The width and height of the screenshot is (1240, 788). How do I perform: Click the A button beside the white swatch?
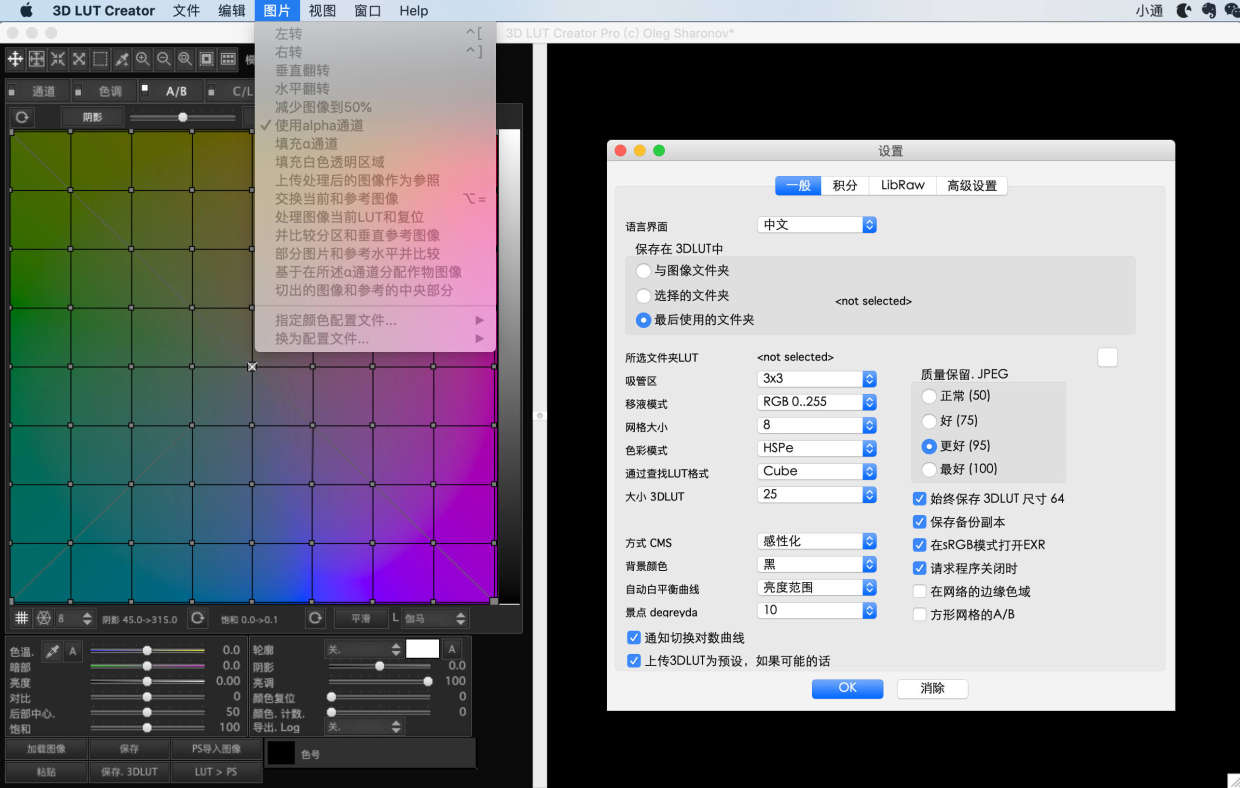pos(452,649)
